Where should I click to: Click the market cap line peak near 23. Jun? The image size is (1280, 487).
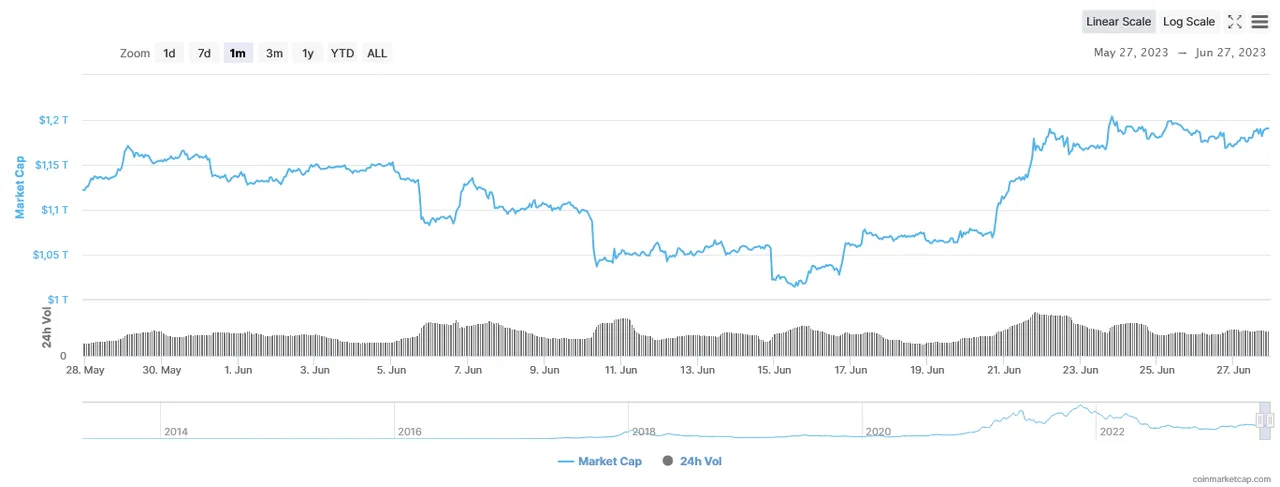[1111, 117]
